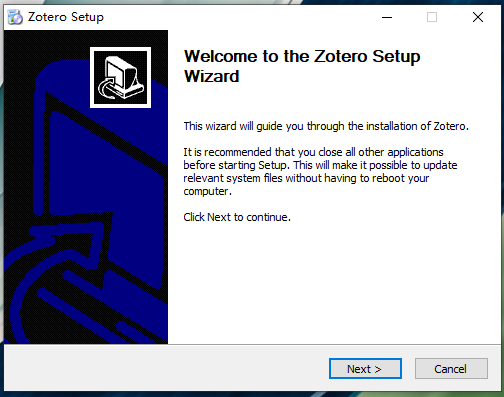
Task: Click the "relevant system files" text line
Action: tap(306, 178)
